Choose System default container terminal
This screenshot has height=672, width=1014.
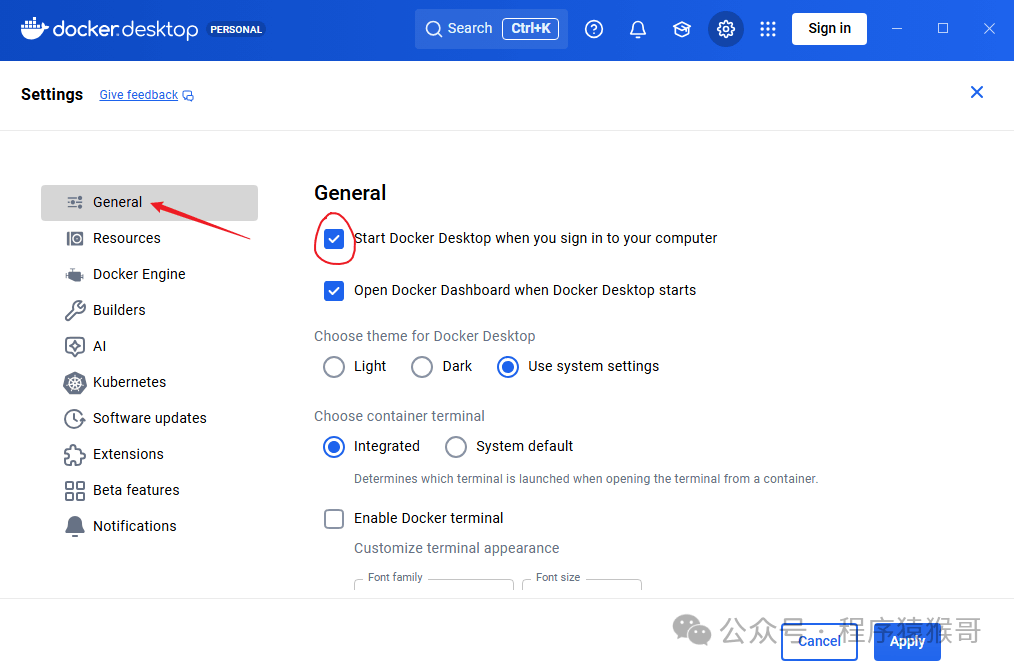[456, 447]
